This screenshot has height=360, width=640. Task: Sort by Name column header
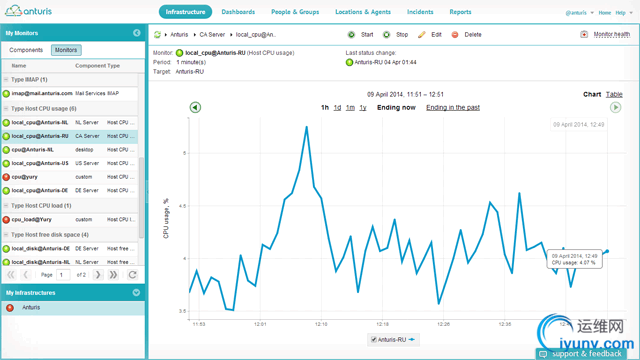click(x=19, y=66)
